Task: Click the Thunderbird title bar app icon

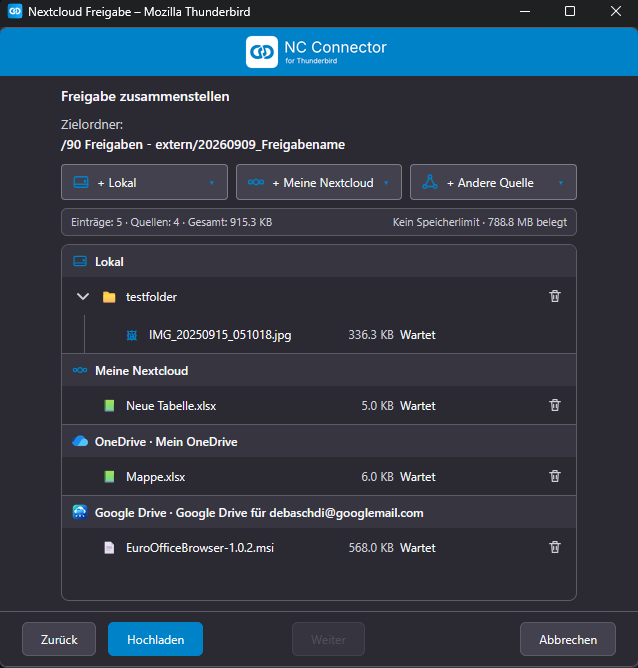Action: [15, 11]
